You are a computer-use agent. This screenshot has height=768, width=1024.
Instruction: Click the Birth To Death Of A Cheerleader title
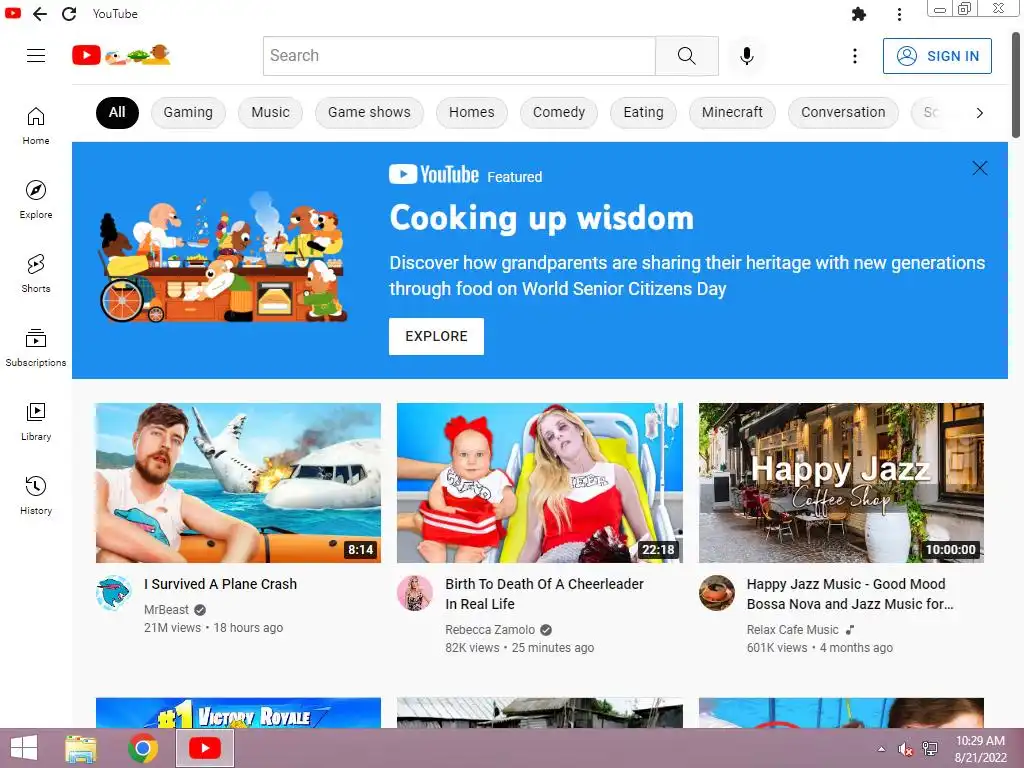(x=544, y=594)
